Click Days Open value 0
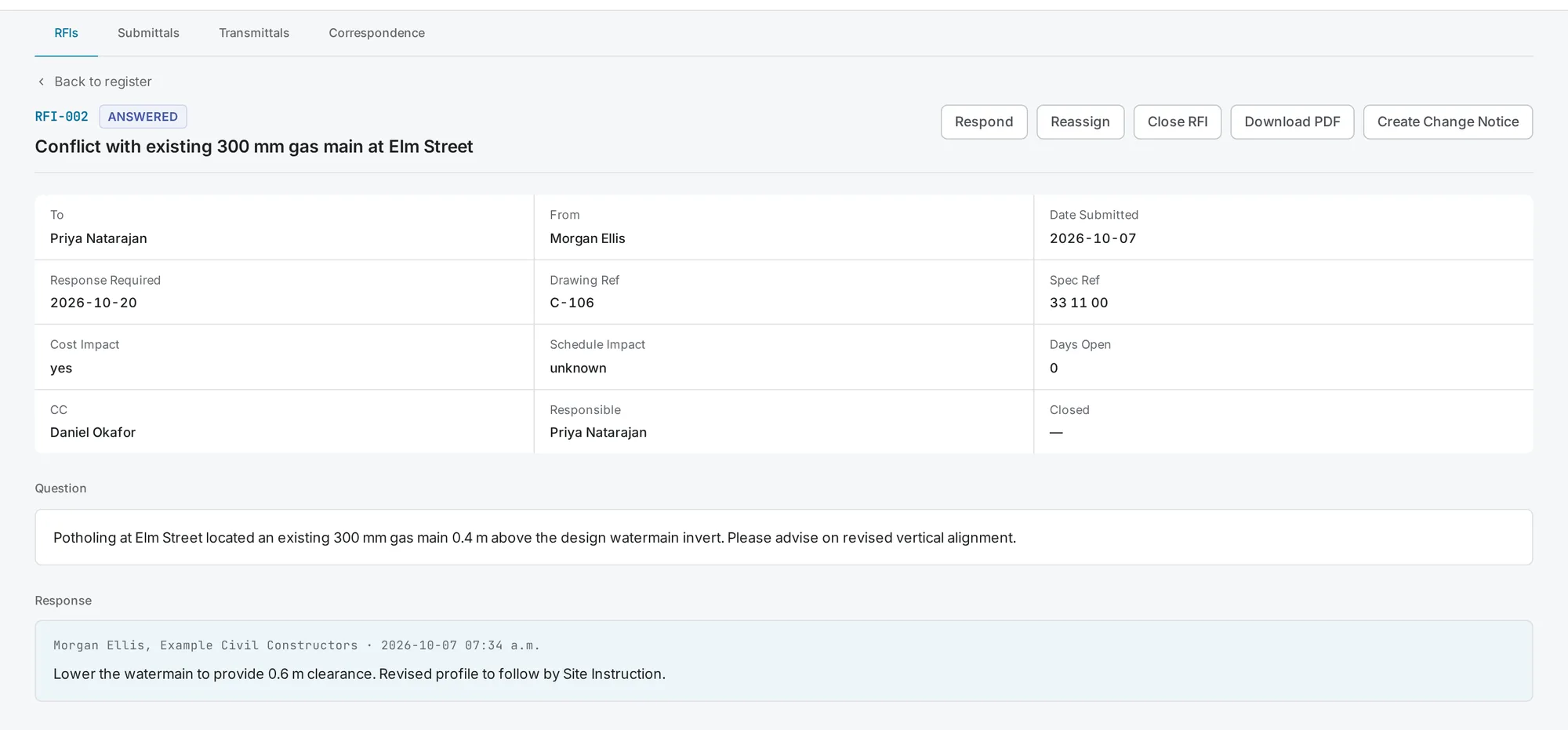The height and width of the screenshot is (730, 1568). (x=1054, y=368)
